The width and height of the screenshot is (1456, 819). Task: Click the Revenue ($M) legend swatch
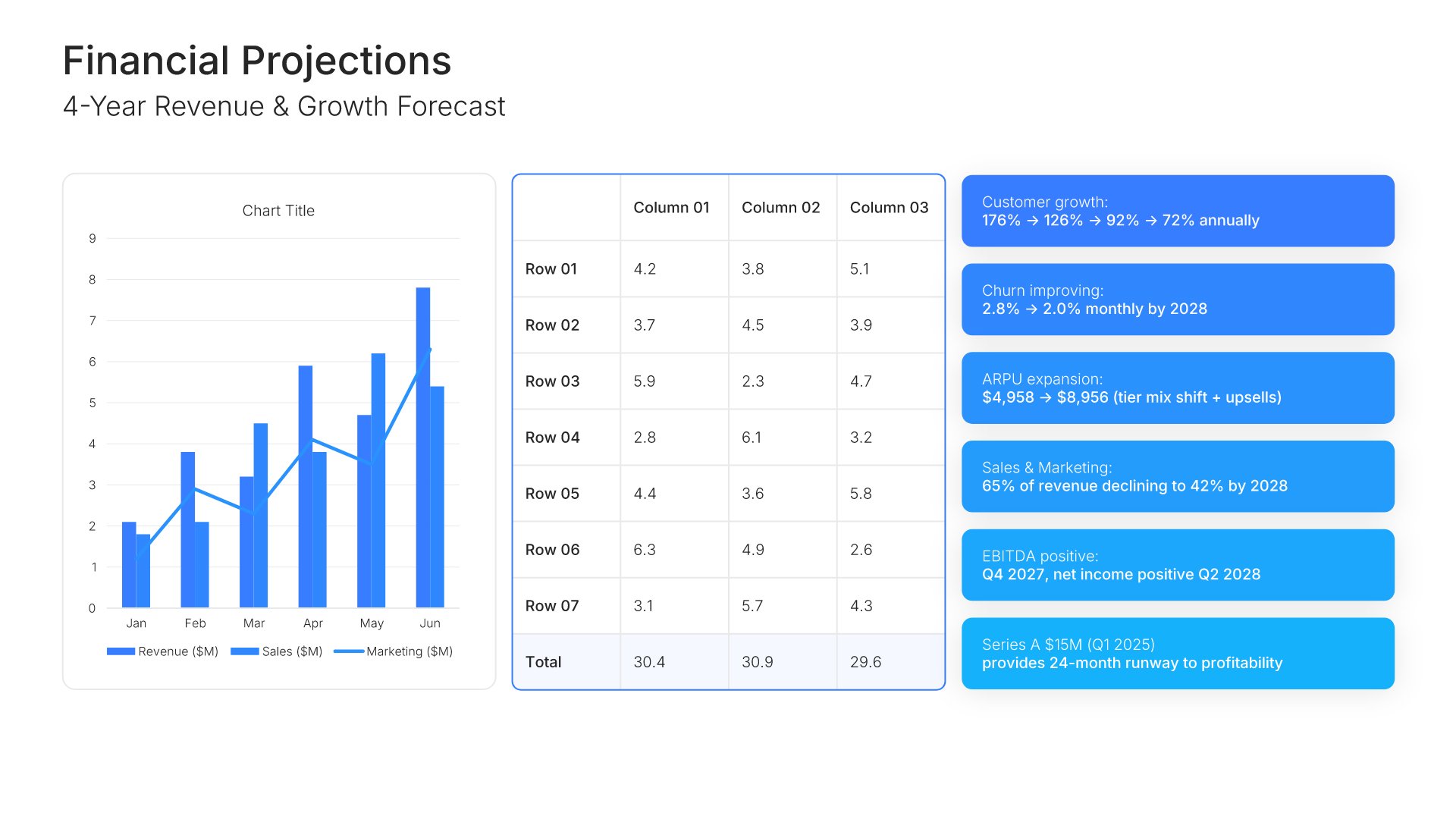point(121,651)
